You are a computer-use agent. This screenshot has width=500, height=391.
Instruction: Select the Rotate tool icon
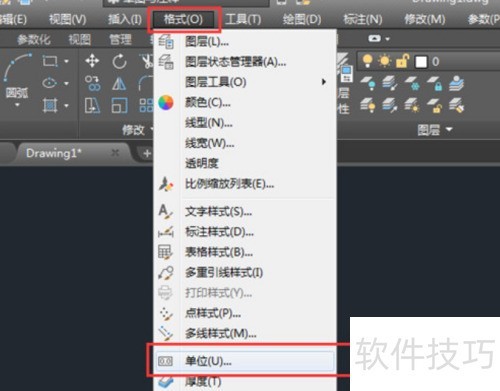click(x=119, y=61)
